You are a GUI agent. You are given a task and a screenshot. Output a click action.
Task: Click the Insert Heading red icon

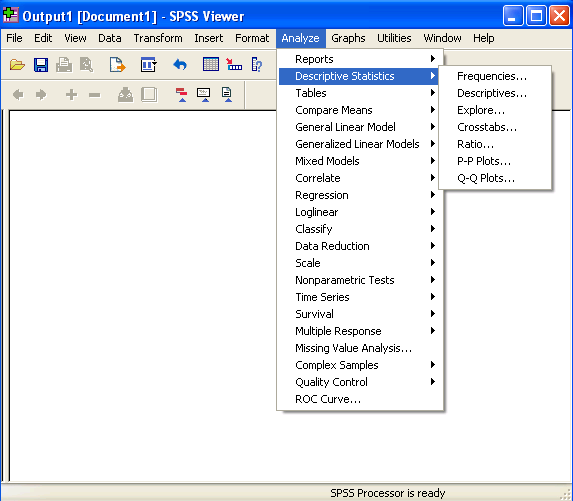(x=182, y=95)
